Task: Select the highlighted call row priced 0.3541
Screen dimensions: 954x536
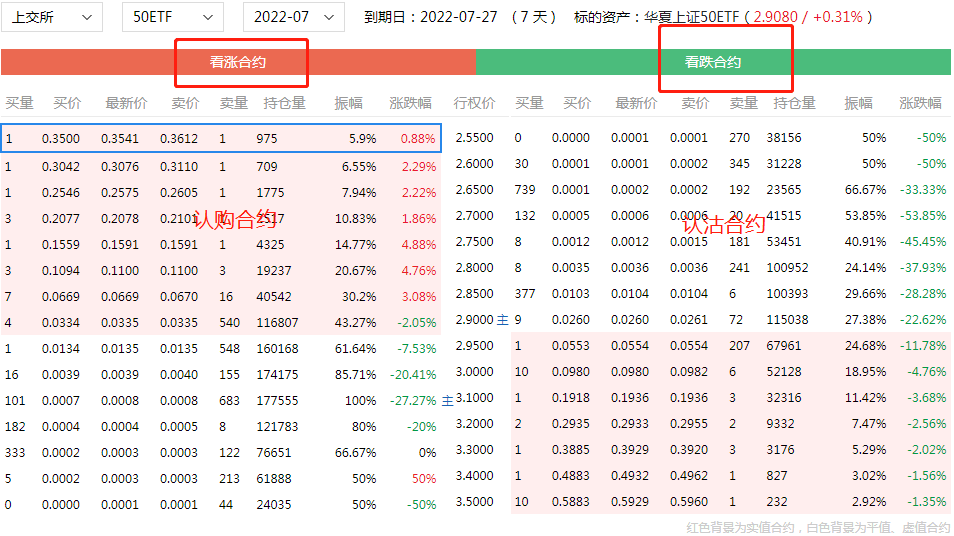Action: click(x=220, y=139)
